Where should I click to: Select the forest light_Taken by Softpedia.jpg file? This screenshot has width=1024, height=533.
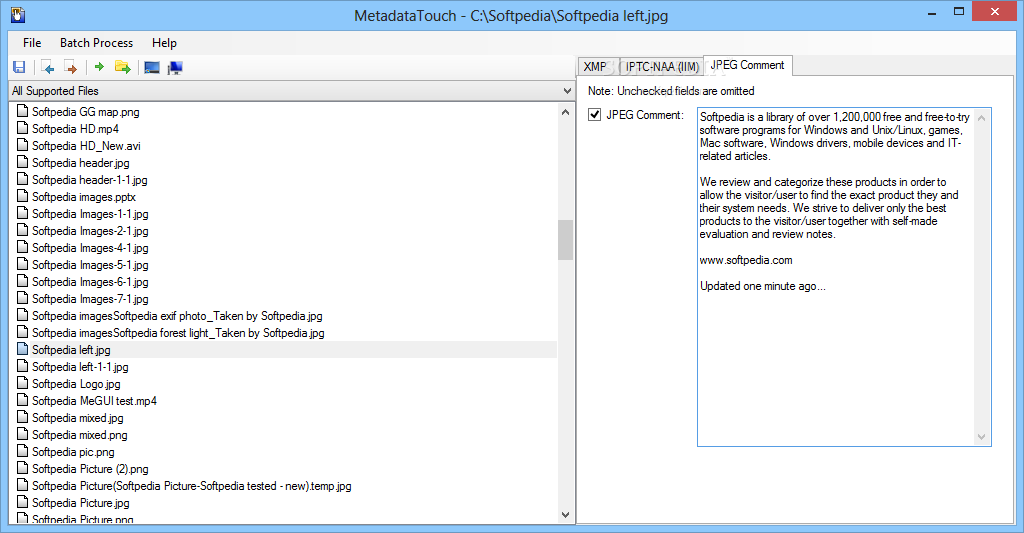178,332
